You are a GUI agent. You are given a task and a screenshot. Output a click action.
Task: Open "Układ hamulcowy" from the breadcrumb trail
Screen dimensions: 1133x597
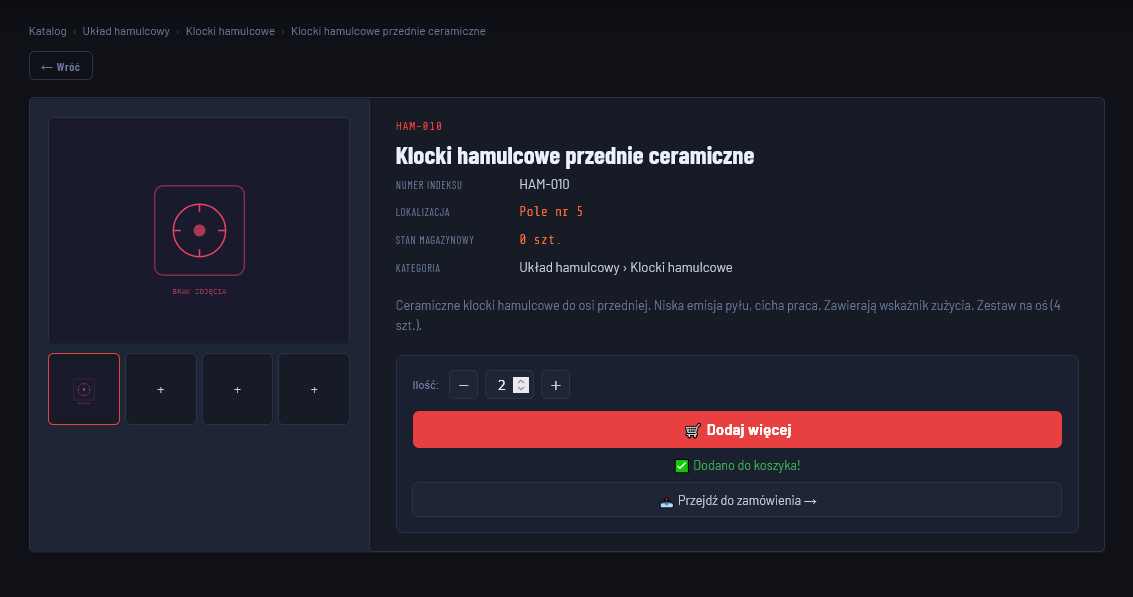tap(124, 31)
